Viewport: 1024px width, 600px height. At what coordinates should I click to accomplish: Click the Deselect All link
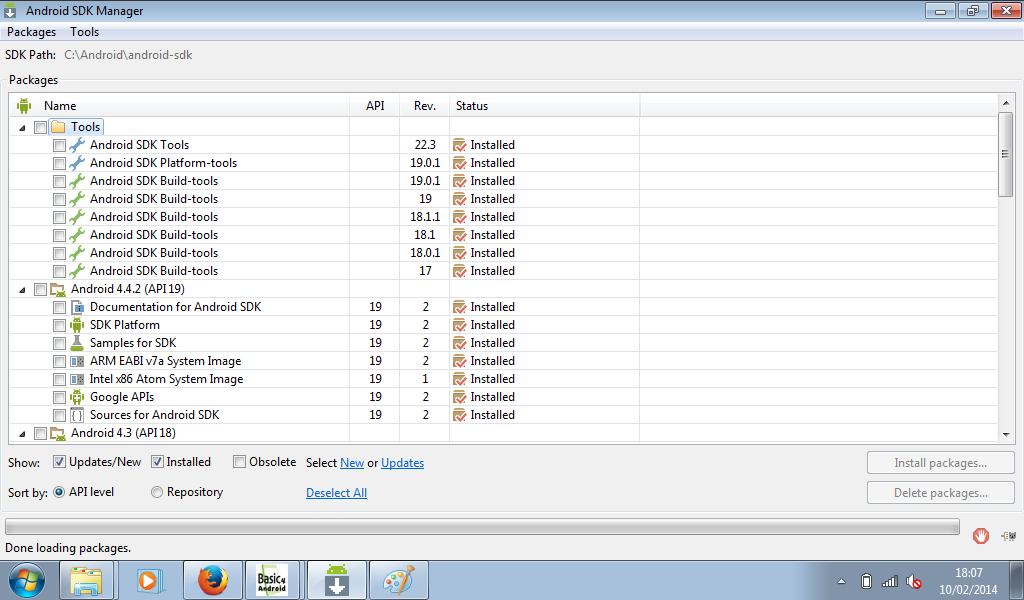click(336, 493)
